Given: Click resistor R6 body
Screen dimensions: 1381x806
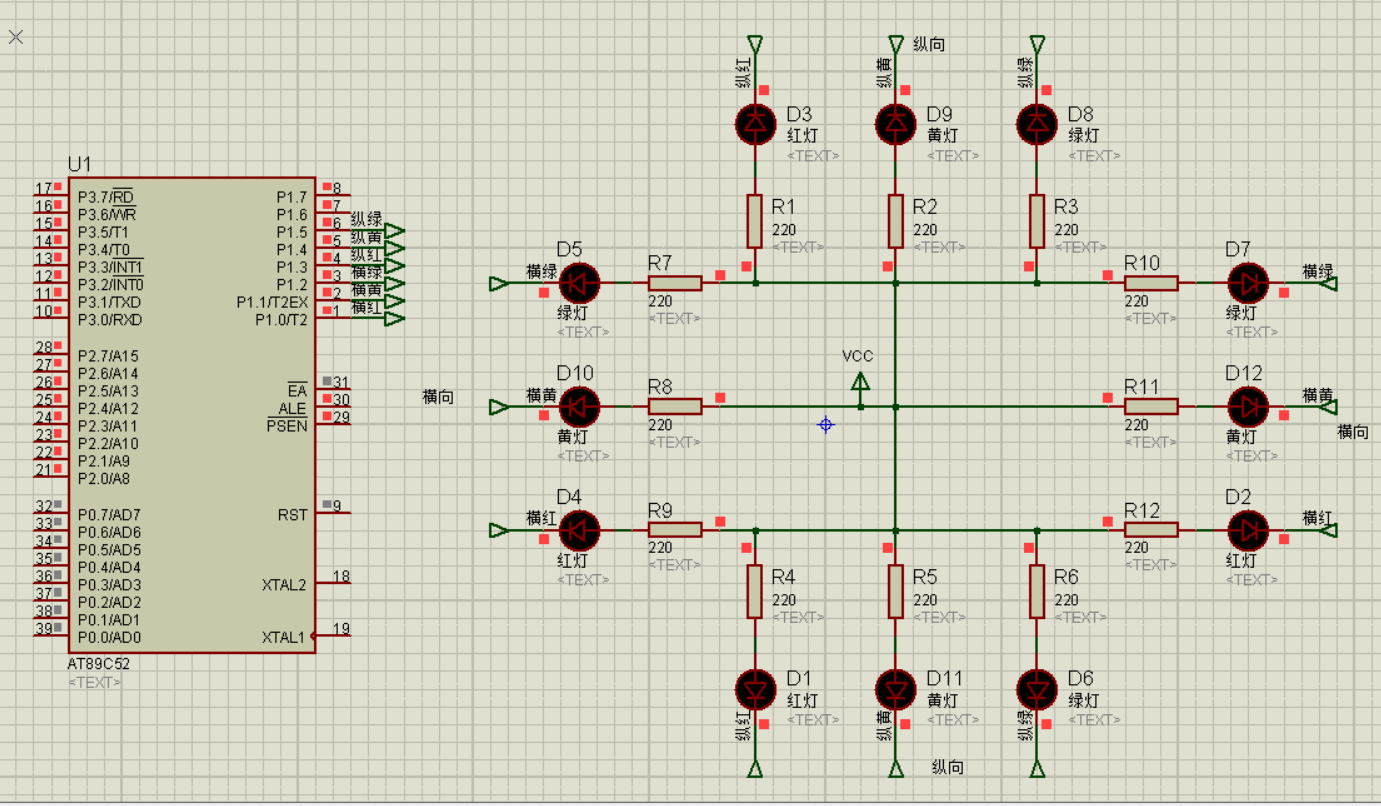Looking at the screenshot, I should tap(1037, 592).
